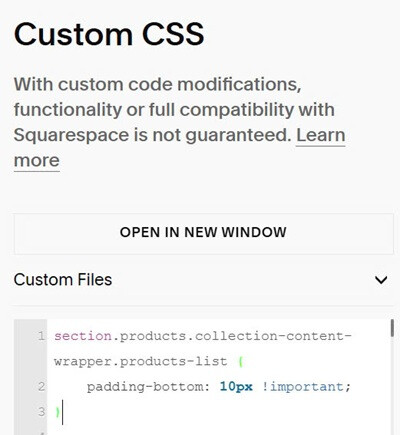Click the wrapper.products-list selector text
This screenshot has height=435, width=400.
coord(140,362)
